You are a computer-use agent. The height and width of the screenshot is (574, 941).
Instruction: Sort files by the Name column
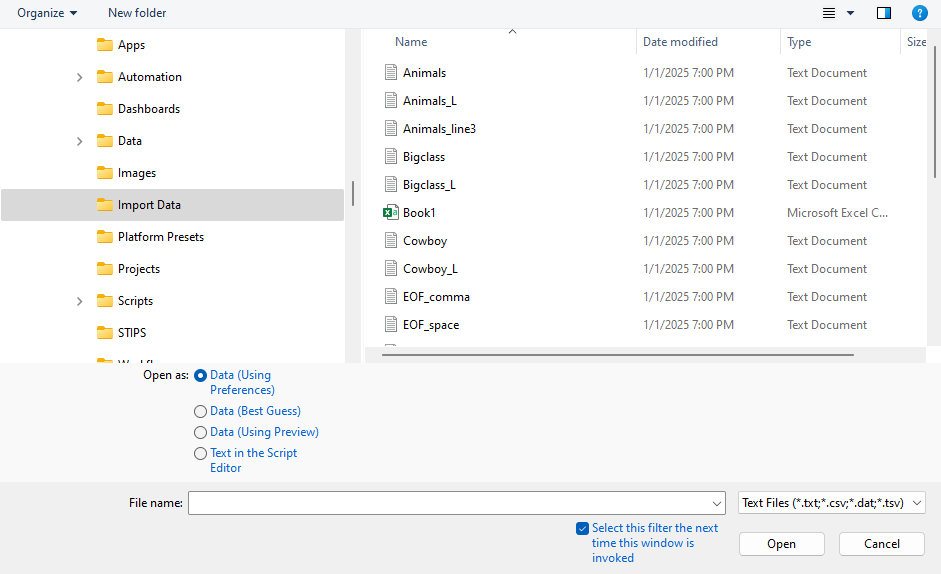tap(411, 42)
